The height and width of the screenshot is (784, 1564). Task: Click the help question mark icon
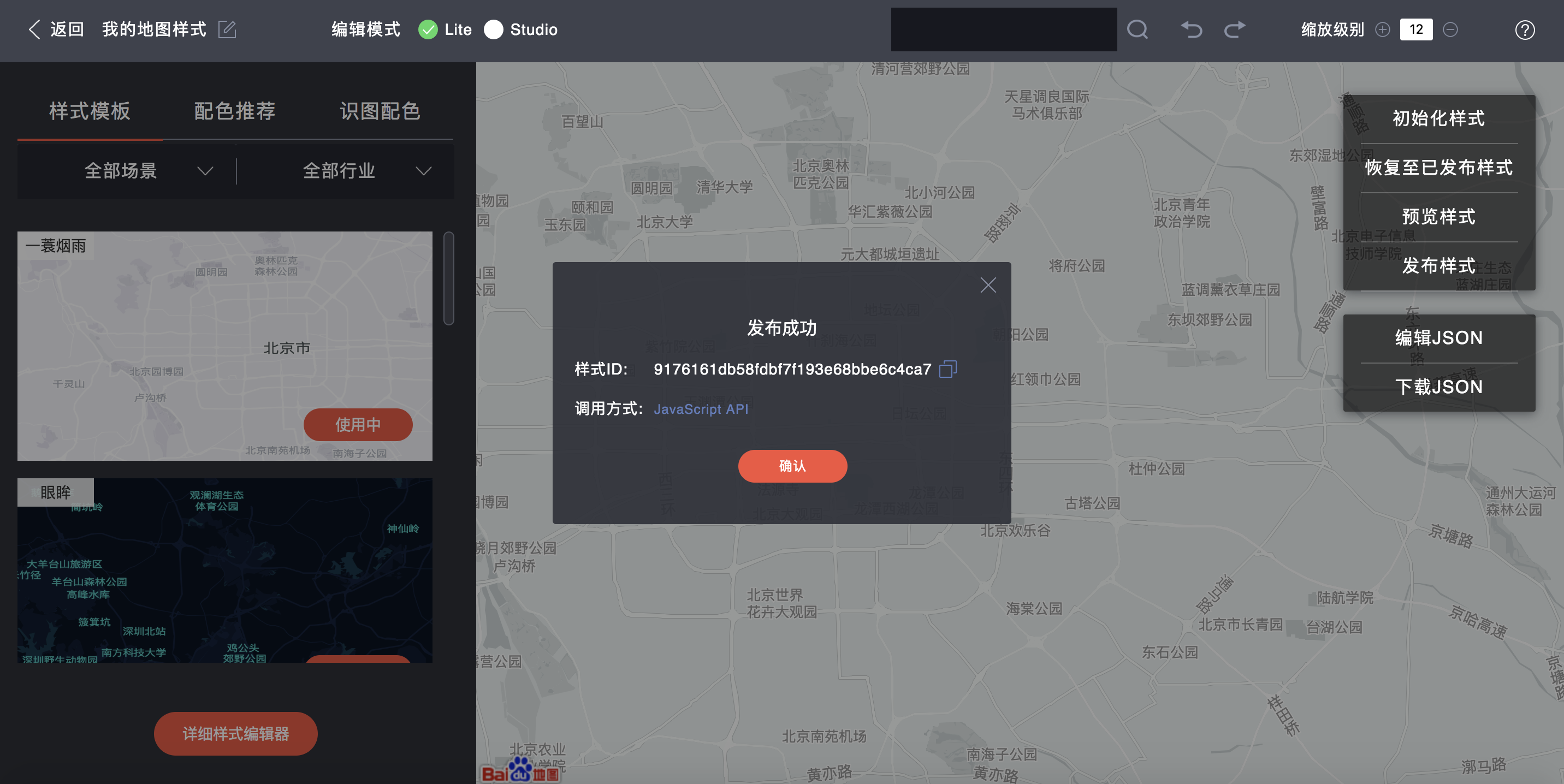(x=1525, y=29)
